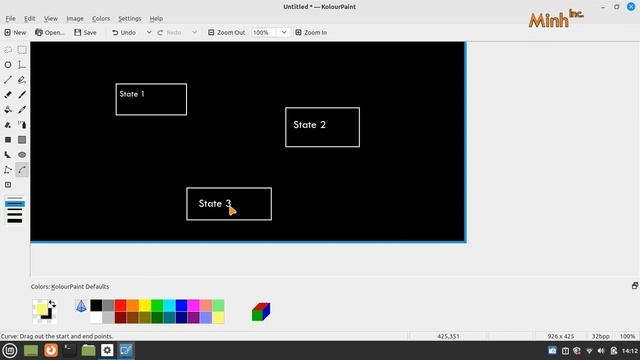Pick the white color swatch

96,318
